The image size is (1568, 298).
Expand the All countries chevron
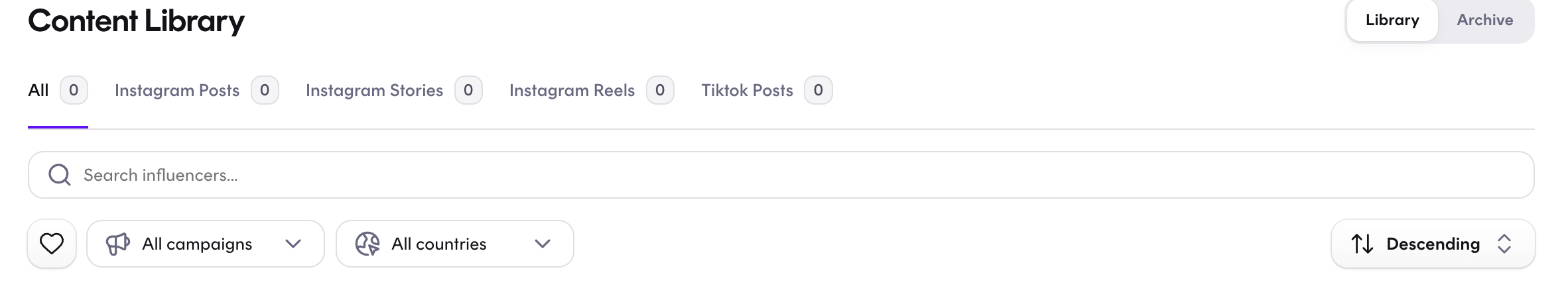pos(543,244)
